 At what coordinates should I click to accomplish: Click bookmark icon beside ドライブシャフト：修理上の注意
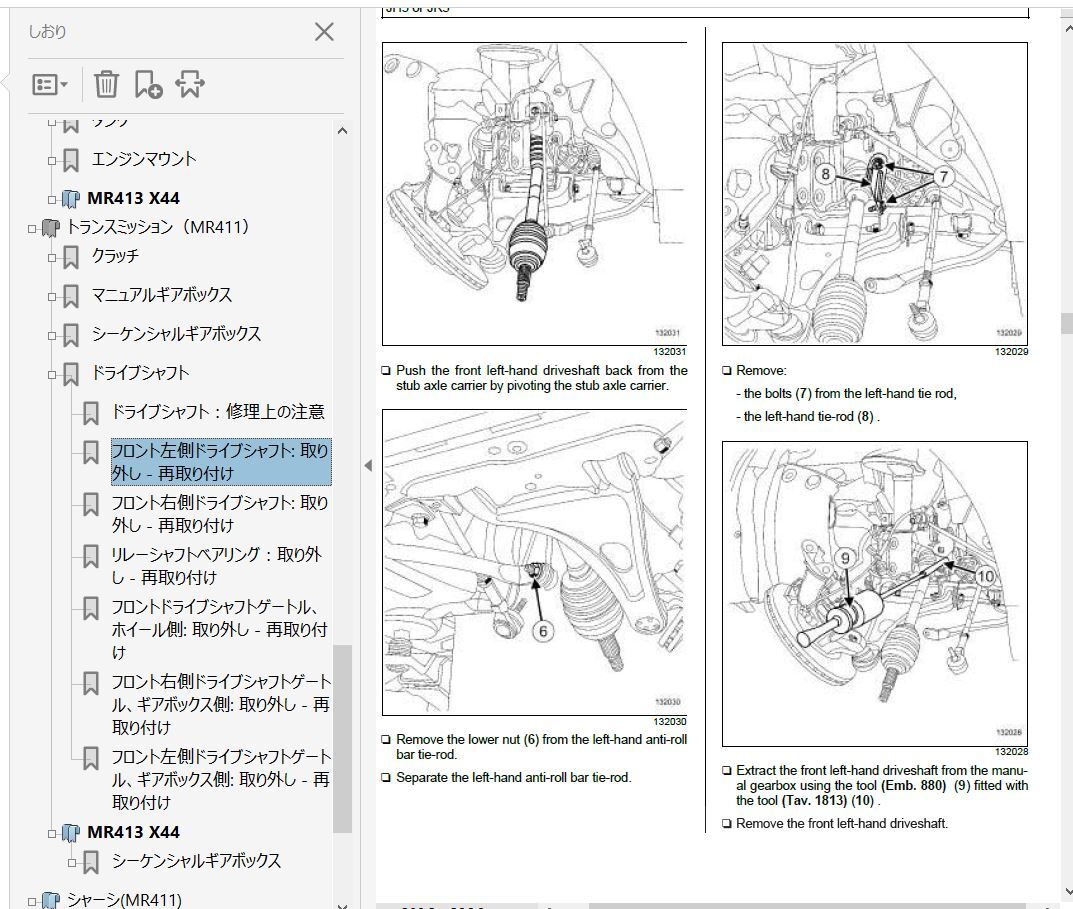[90, 413]
